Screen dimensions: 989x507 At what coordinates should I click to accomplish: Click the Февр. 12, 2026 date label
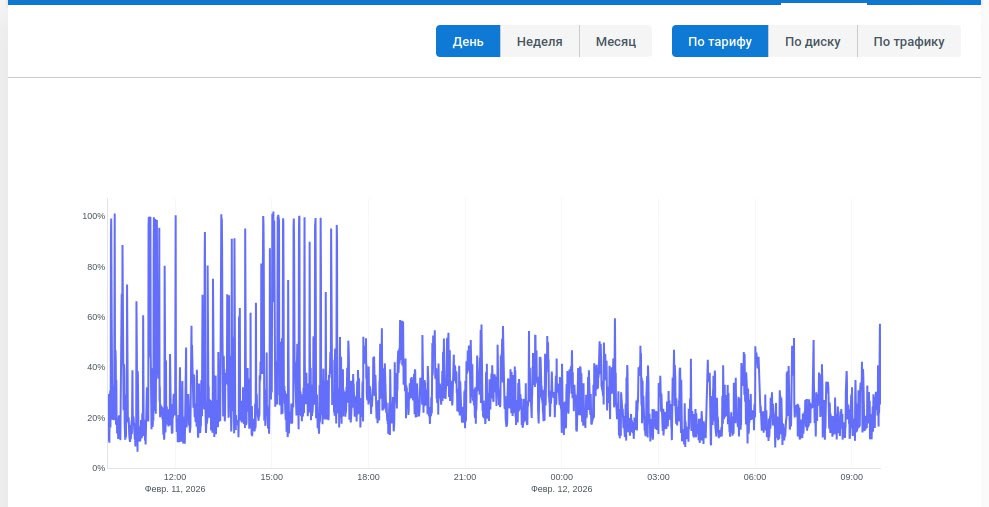pos(561,489)
